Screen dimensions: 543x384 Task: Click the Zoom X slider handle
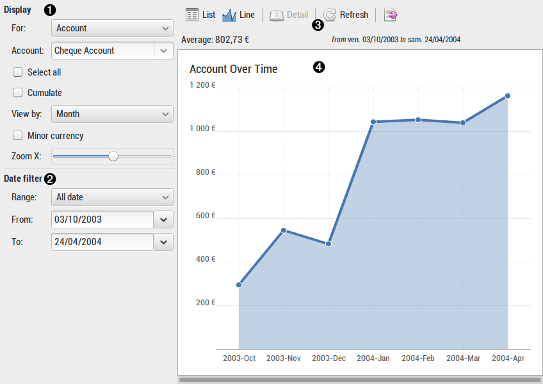[113, 156]
